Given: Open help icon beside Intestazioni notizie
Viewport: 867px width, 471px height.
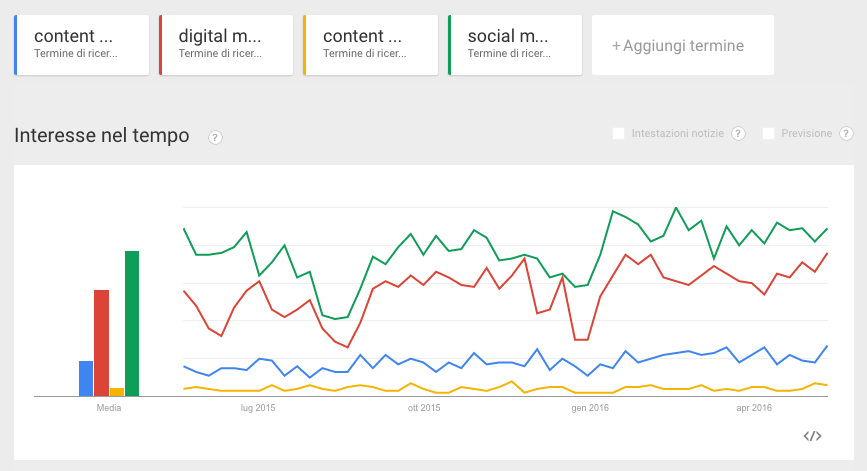Looking at the screenshot, I should click(x=738, y=133).
